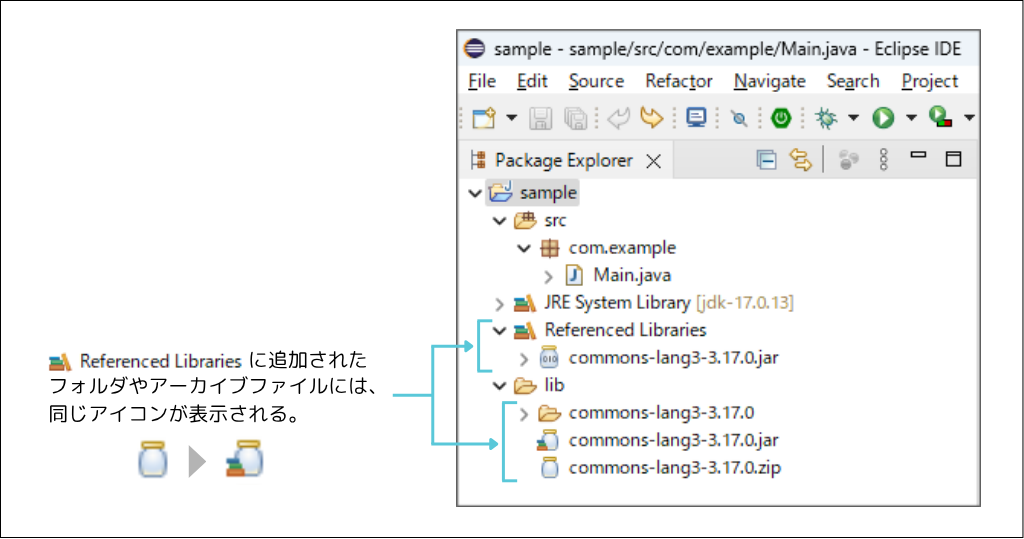The image size is (1024, 539).
Task: Click the Run Last Tool coverage icon
Action: [940, 117]
